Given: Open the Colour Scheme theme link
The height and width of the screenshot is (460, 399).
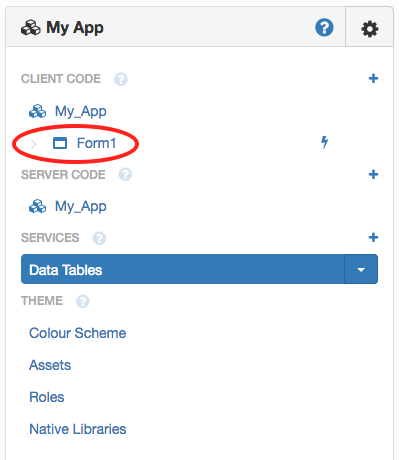Looking at the screenshot, I should pos(78,333).
